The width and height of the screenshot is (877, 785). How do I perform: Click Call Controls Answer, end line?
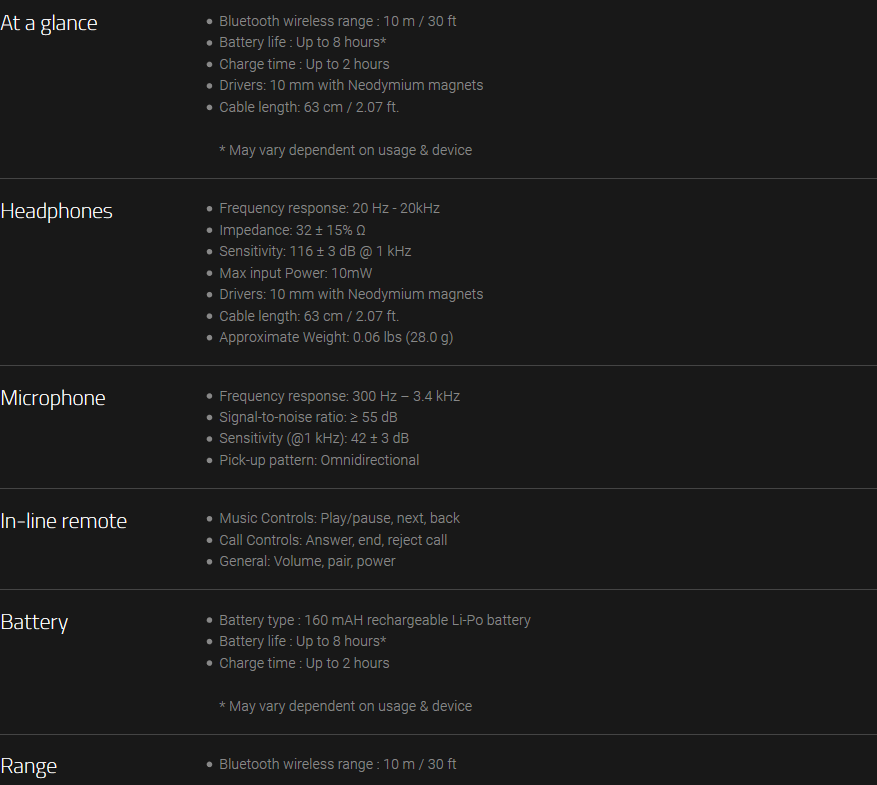click(333, 541)
